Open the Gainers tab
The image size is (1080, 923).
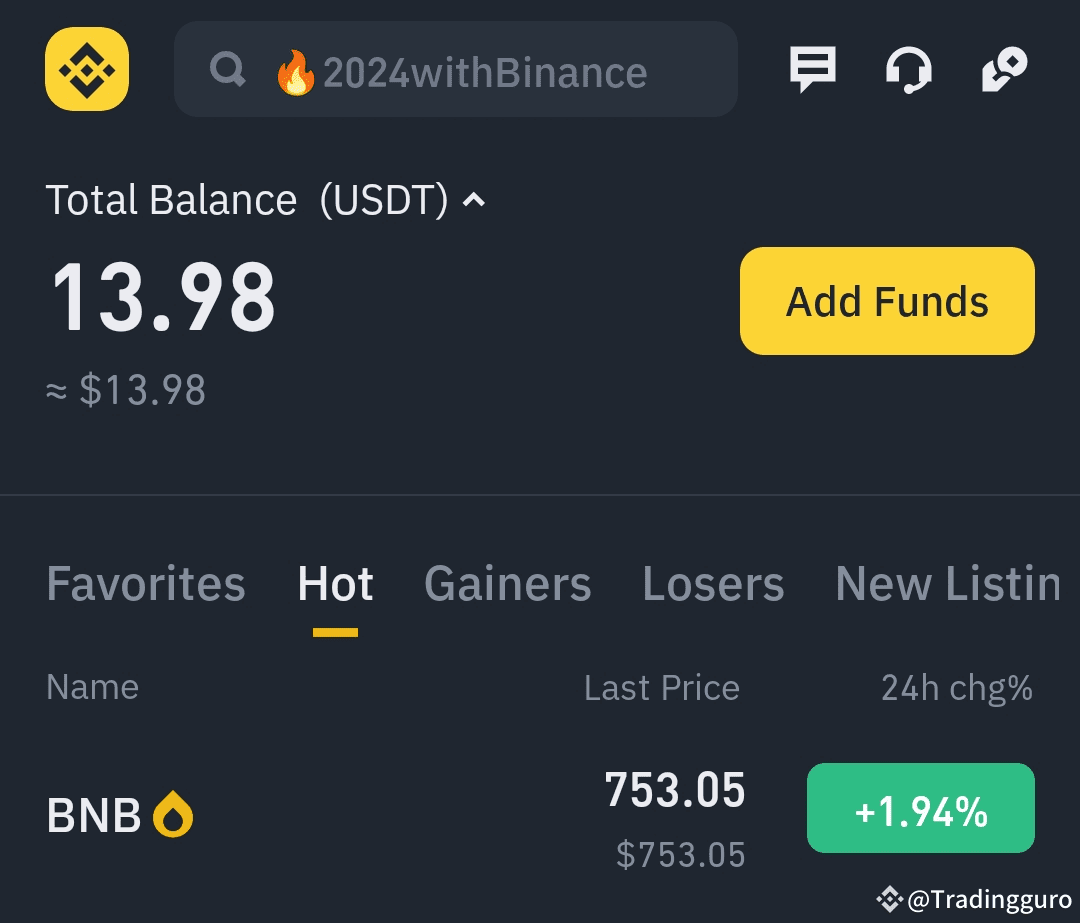507,584
